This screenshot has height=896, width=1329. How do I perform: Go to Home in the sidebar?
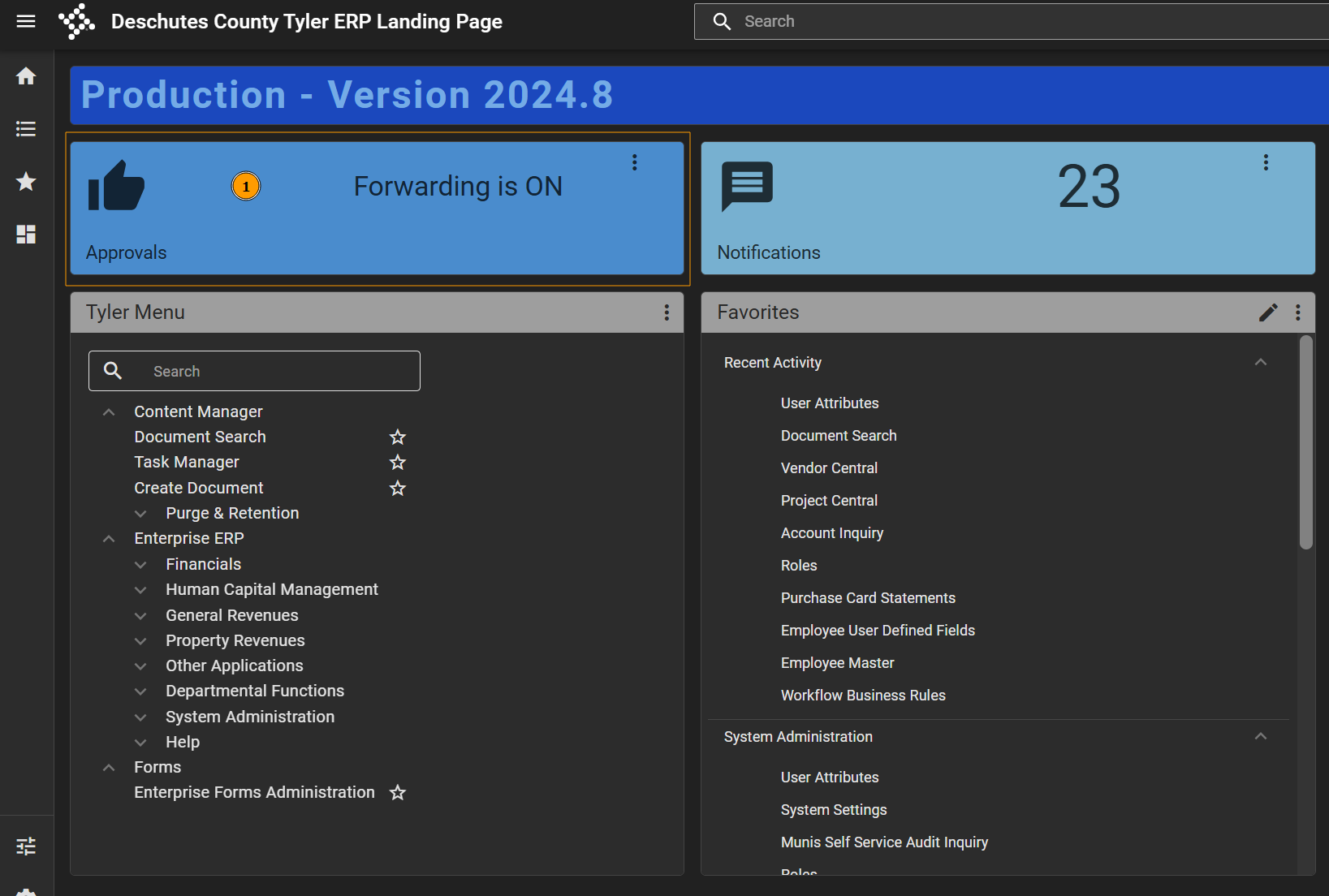26,76
